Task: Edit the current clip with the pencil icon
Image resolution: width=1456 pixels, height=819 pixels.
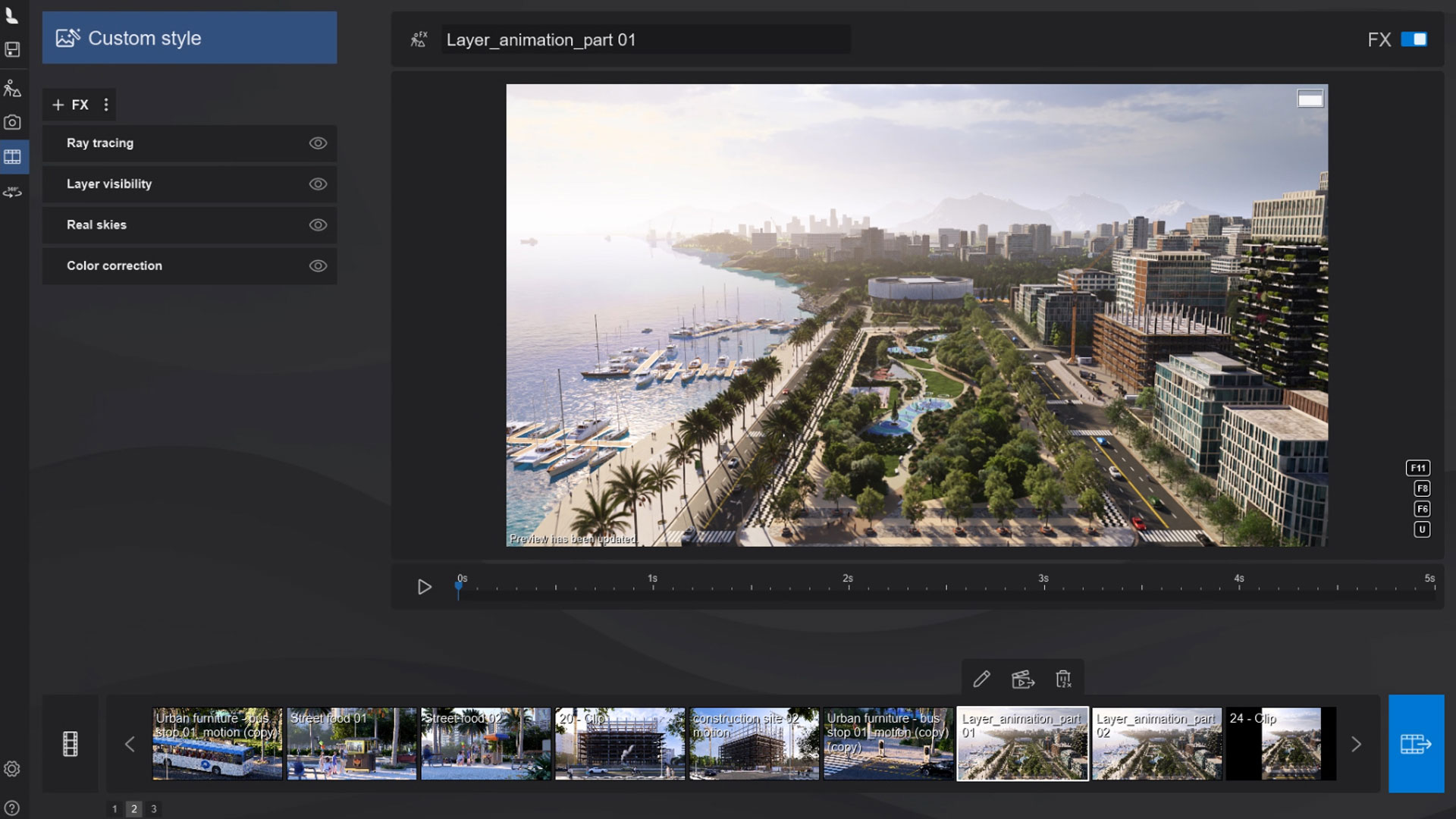Action: pyautogui.click(x=982, y=679)
